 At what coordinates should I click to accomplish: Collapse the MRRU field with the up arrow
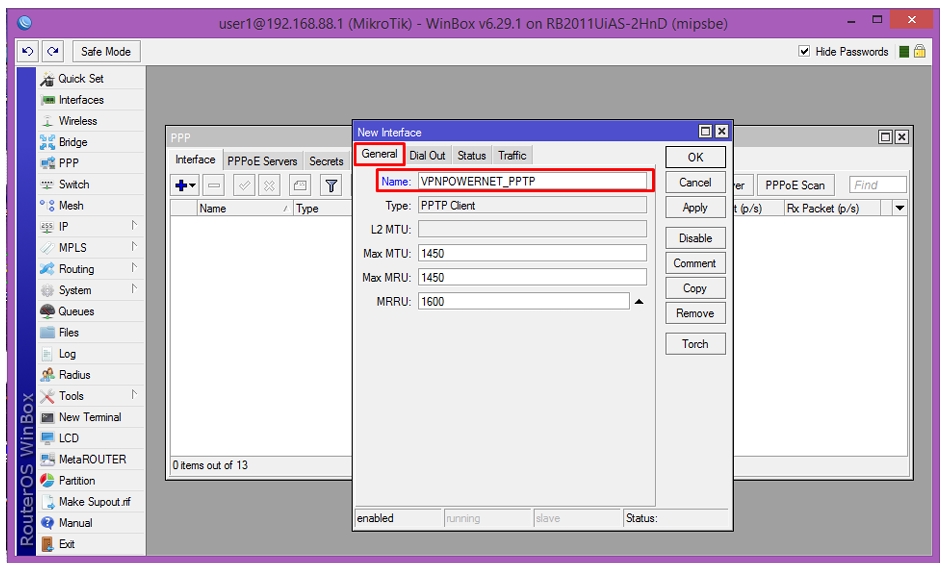(x=639, y=301)
